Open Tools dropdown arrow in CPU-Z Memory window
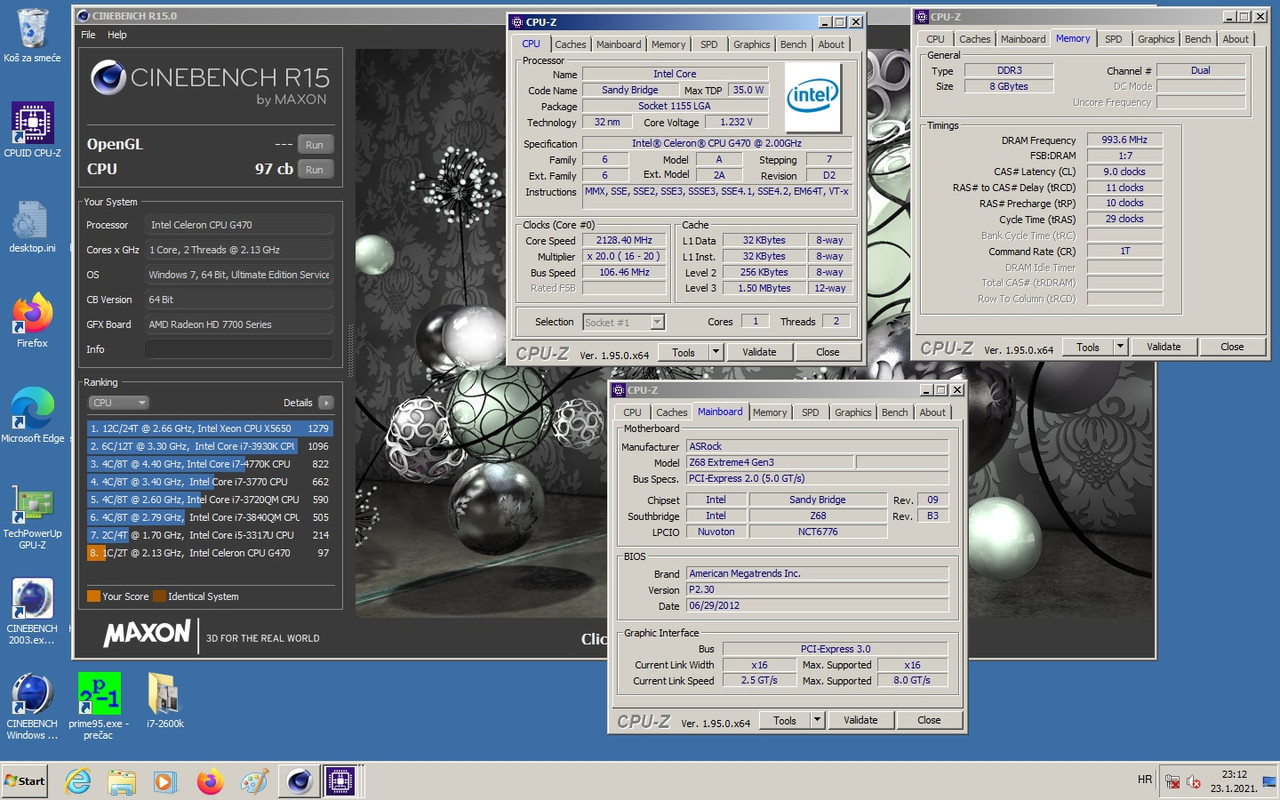The width and height of the screenshot is (1280, 800). (x=1120, y=347)
